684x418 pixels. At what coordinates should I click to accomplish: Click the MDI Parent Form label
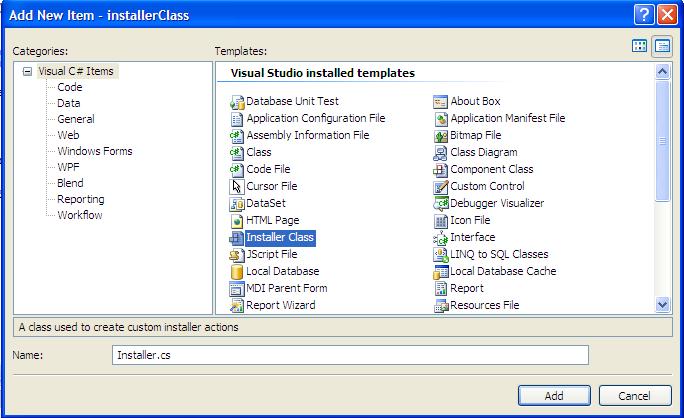[x=287, y=288]
